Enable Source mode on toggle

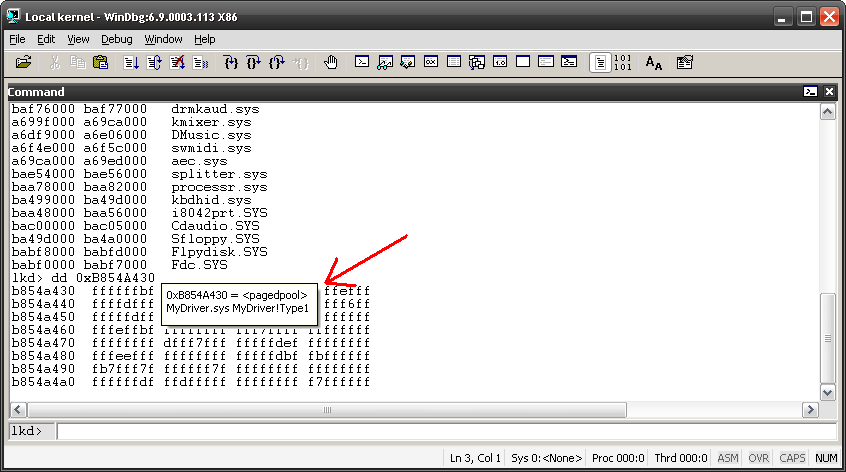tap(600, 62)
